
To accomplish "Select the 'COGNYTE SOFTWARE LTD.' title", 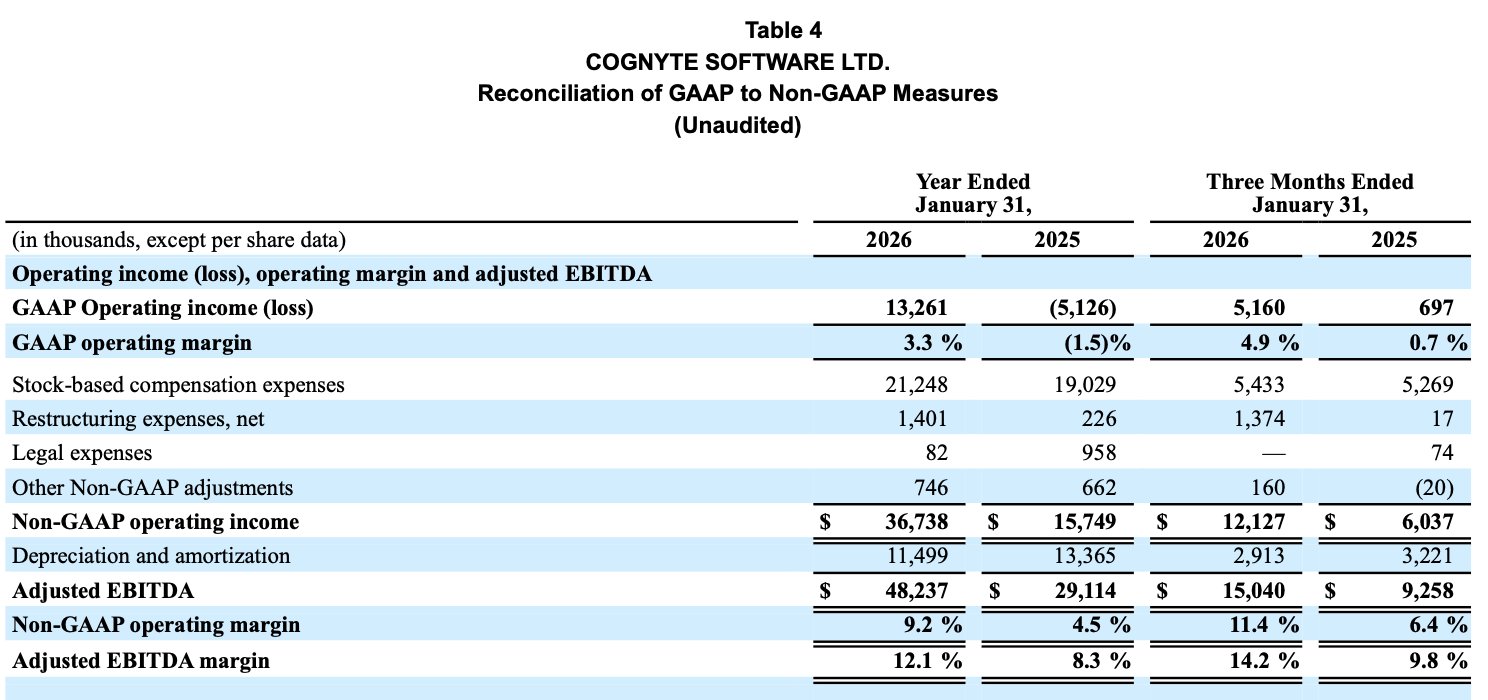I will (737, 62).
